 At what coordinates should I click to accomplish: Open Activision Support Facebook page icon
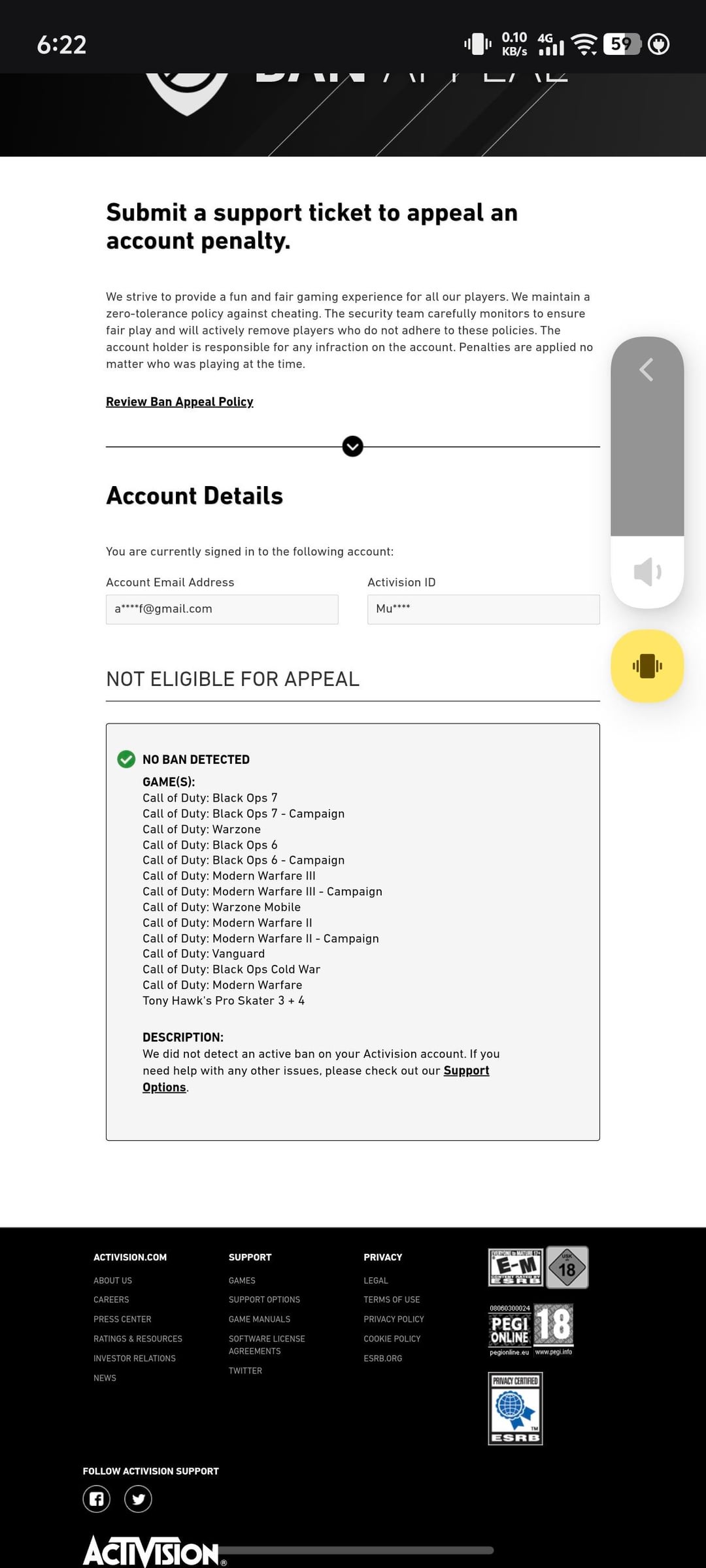(97, 1499)
